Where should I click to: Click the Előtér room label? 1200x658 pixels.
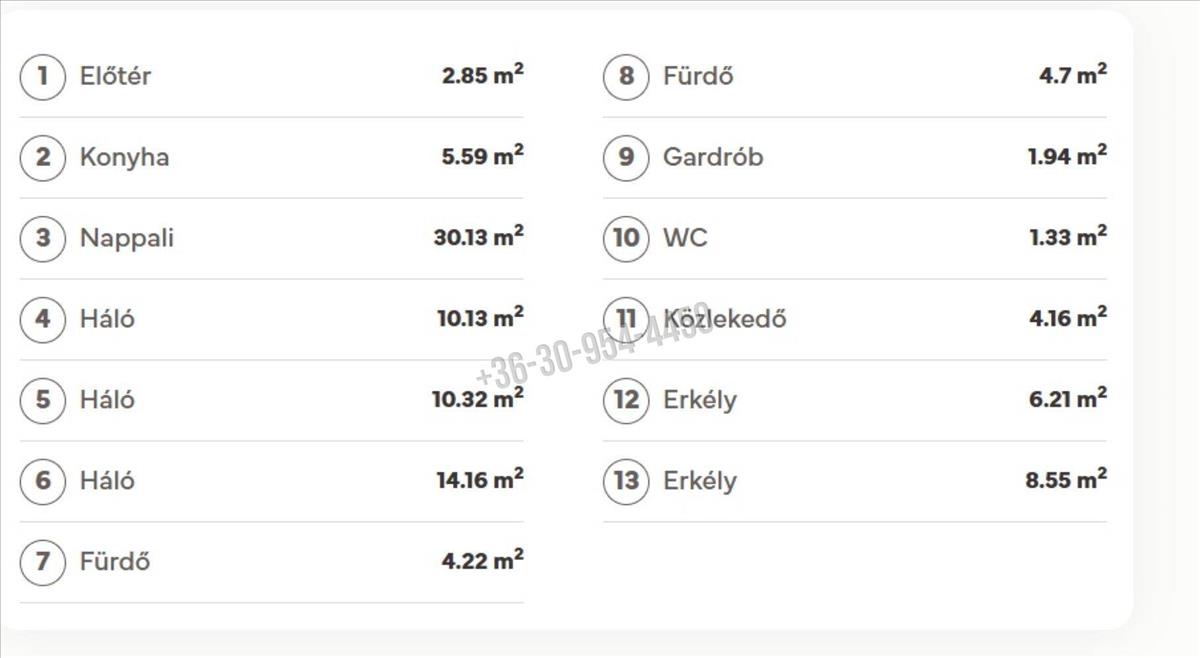pyautogui.click(x=115, y=76)
